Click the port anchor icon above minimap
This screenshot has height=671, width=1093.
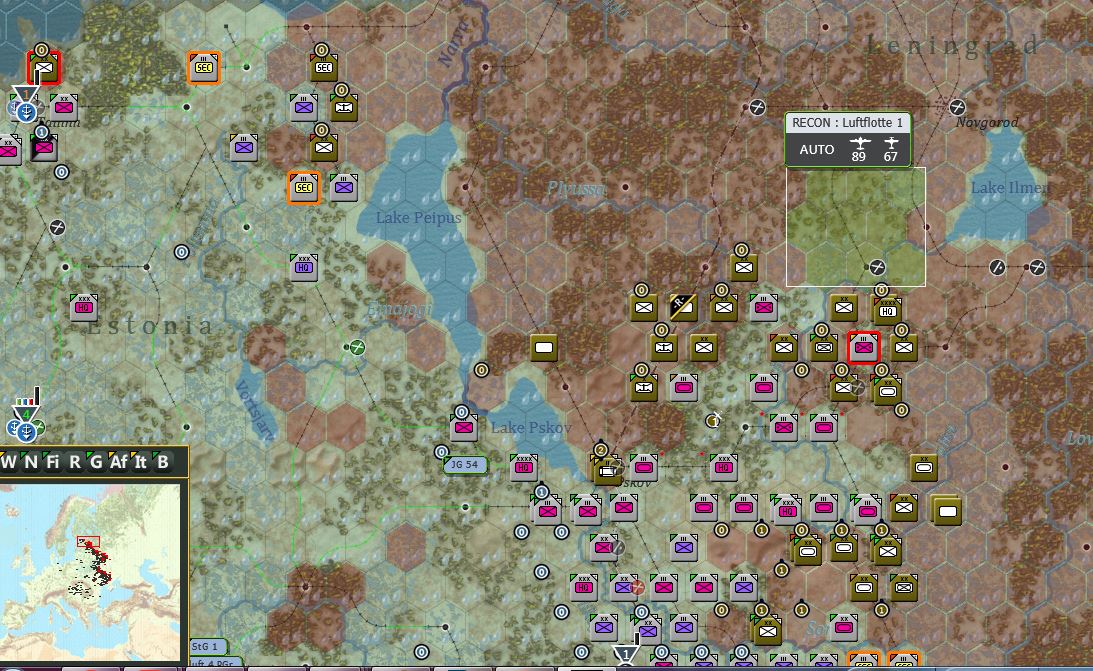tap(26, 433)
